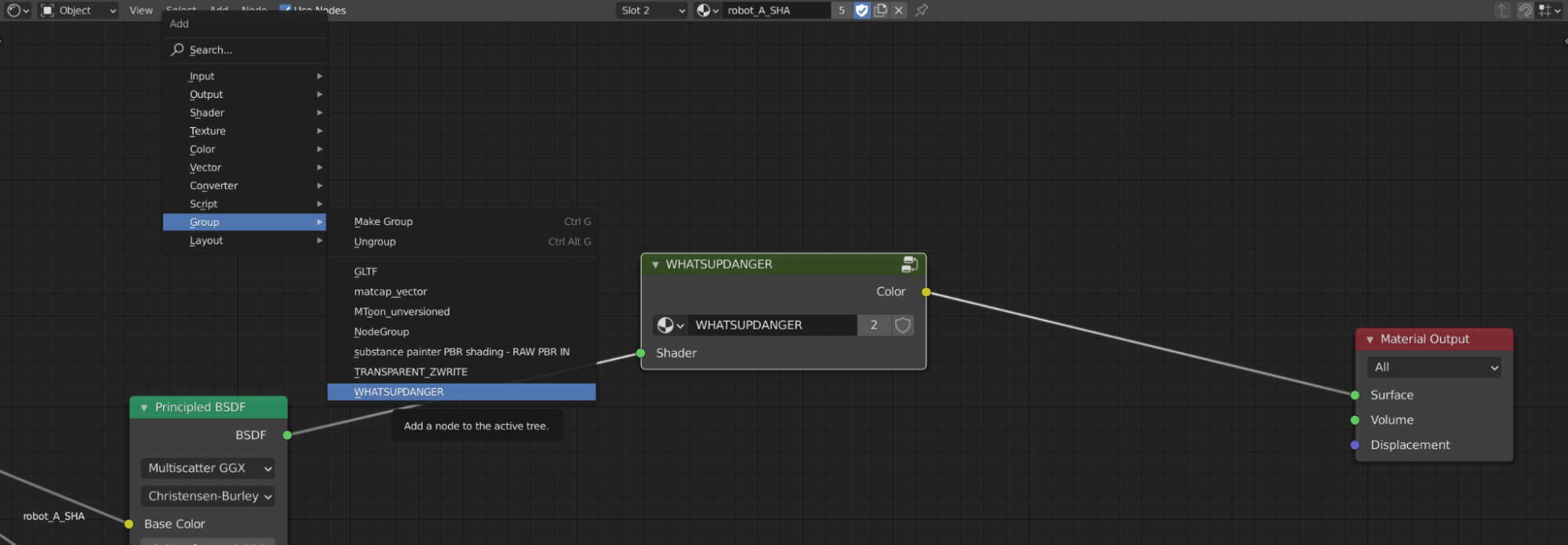Click the Search field in Add menu
The image size is (1568, 545).
point(245,49)
